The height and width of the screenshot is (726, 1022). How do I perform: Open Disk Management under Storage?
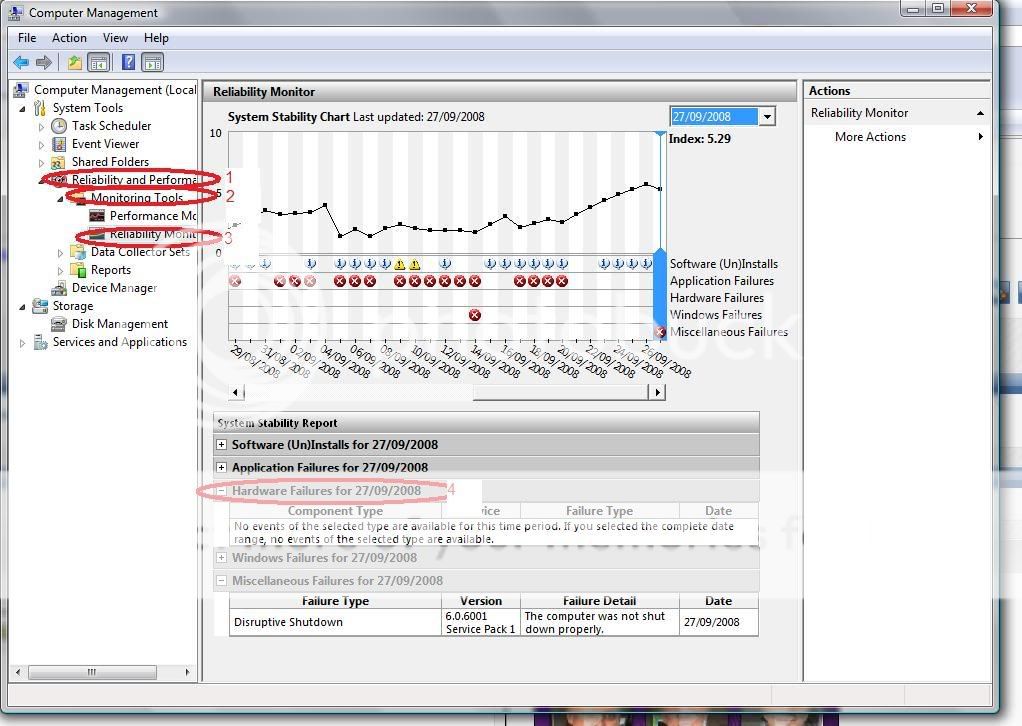click(x=119, y=324)
